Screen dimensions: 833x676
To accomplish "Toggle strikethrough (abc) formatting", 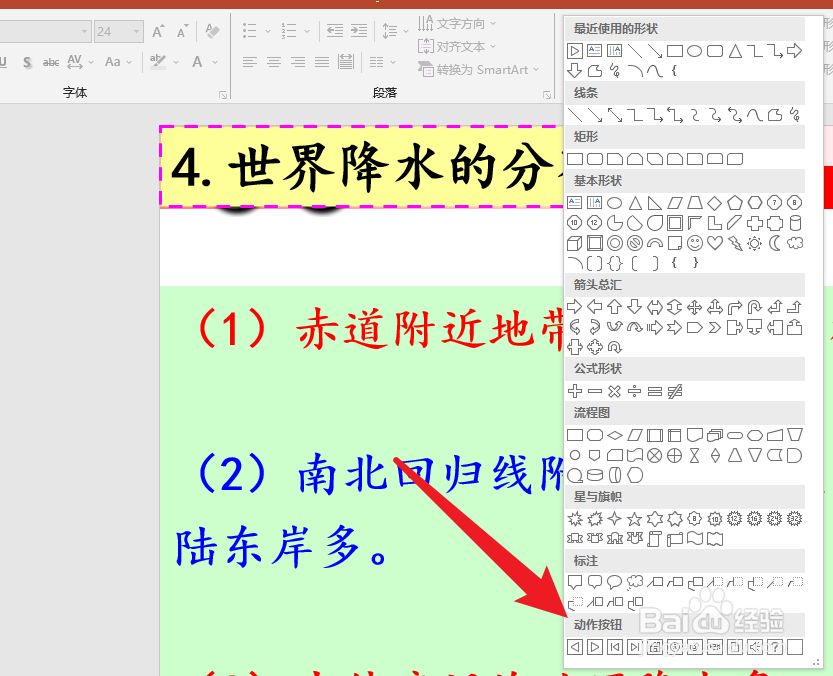I will click(x=51, y=62).
